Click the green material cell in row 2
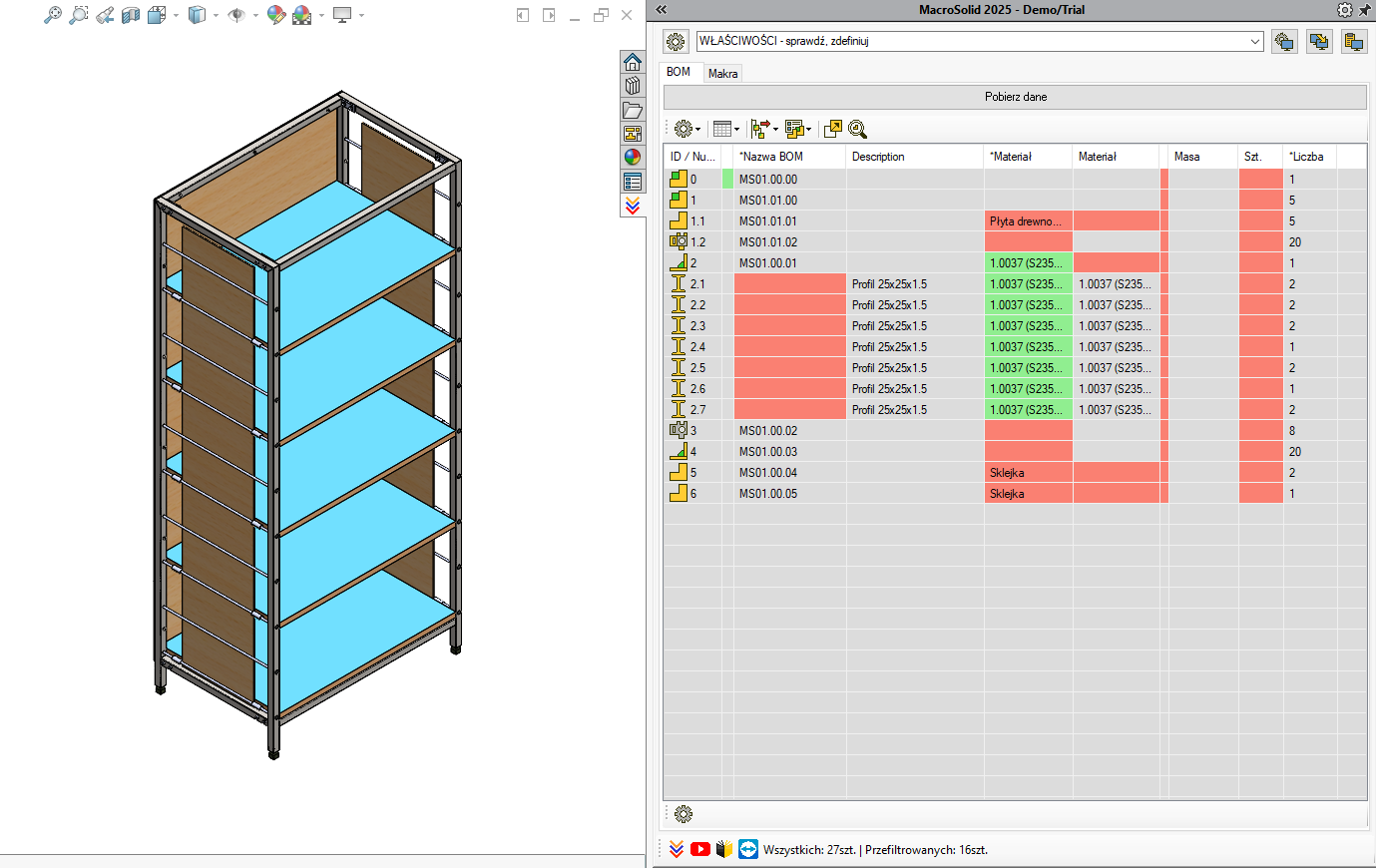1376x868 pixels. pyautogui.click(x=1029, y=263)
